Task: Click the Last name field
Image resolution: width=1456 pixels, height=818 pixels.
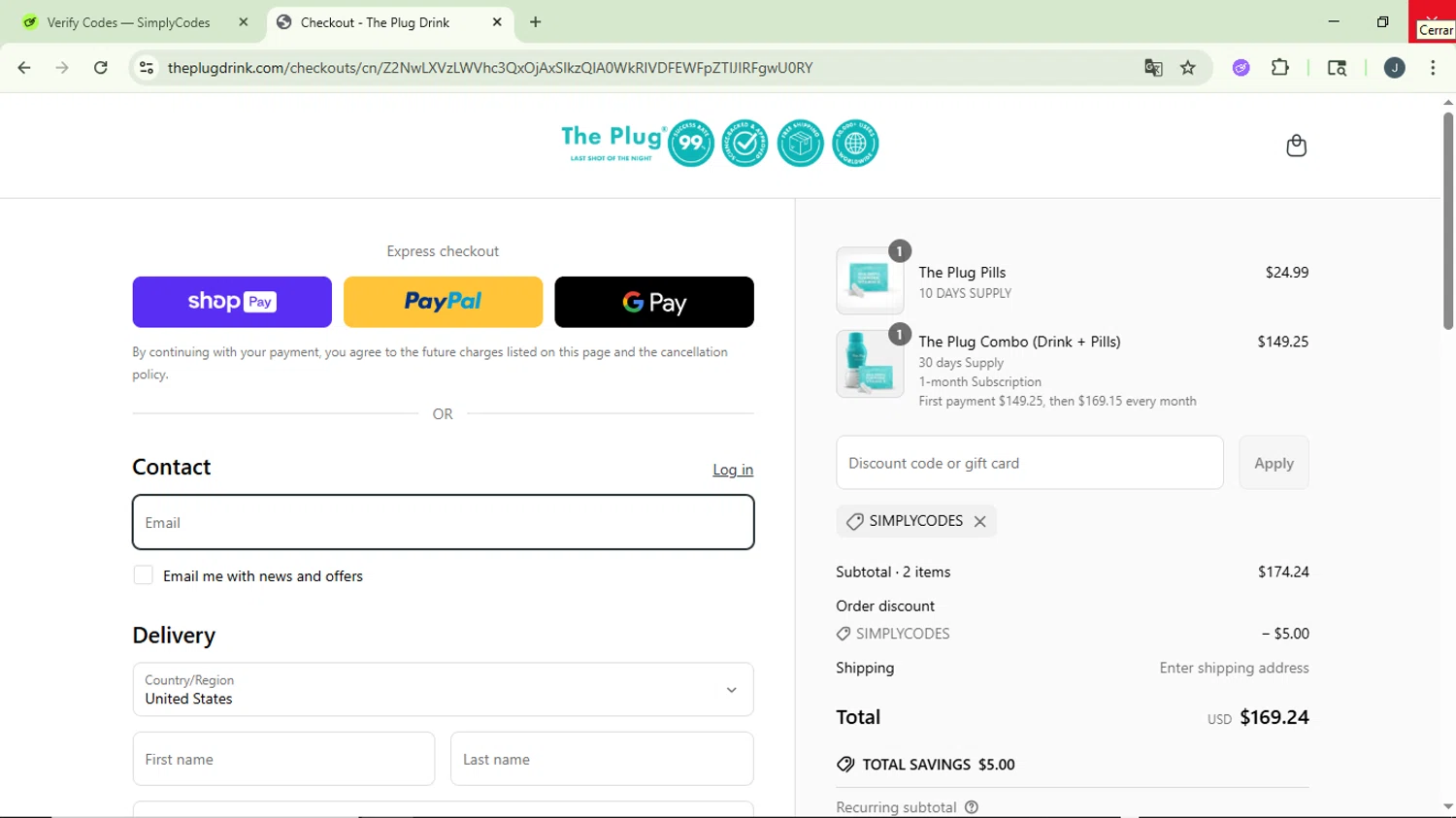Action: point(602,759)
